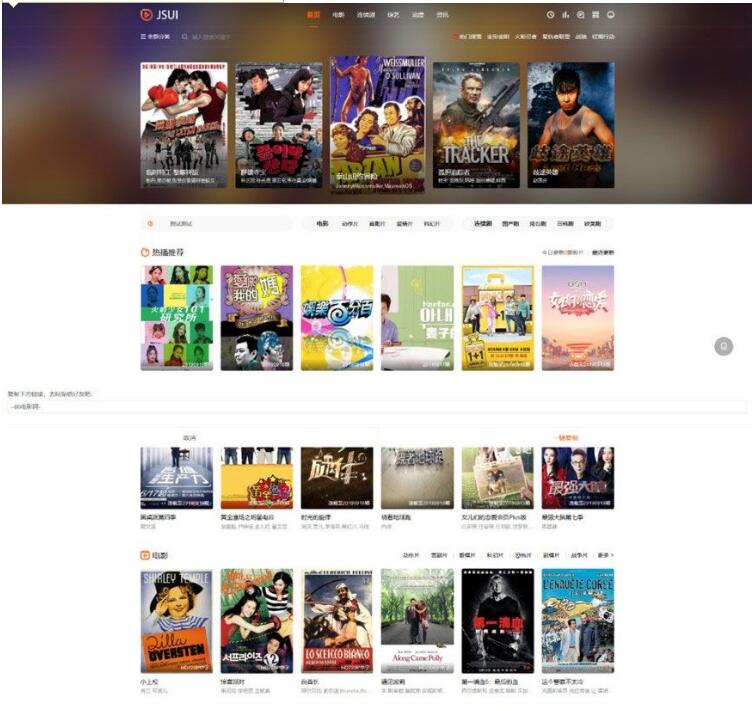
Task: Click the last genre in the series filter pill
Action: tap(592, 224)
